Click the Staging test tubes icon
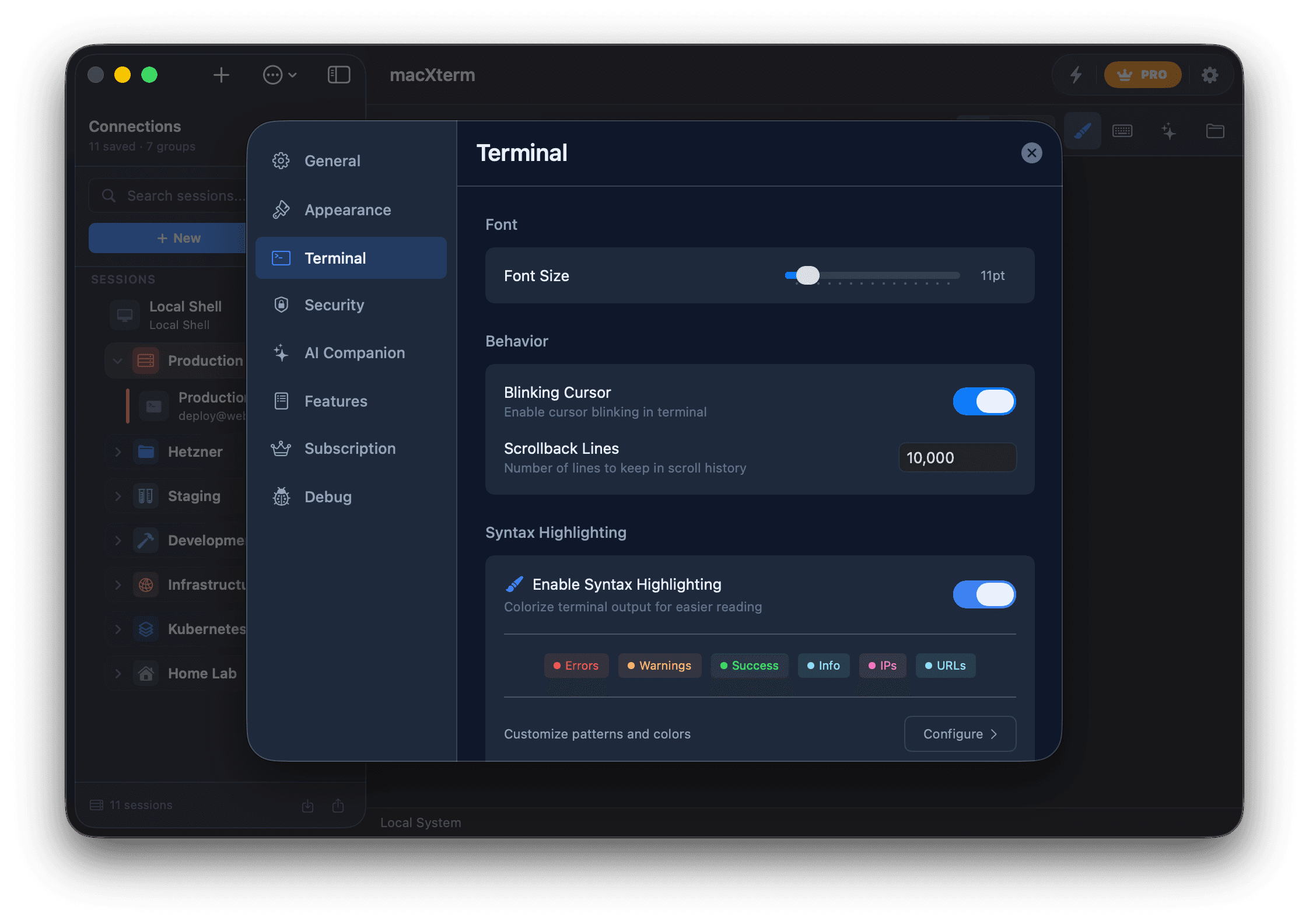The width and height of the screenshot is (1309, 924). 146,496
